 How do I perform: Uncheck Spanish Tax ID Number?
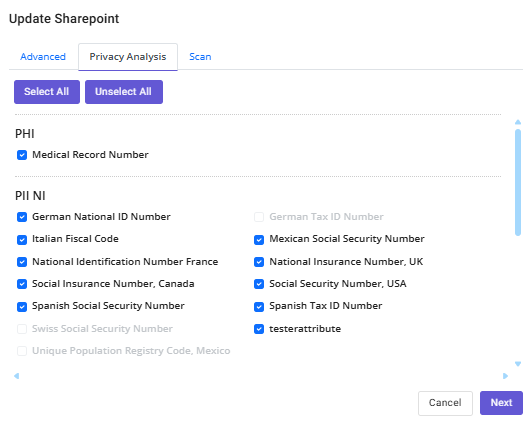pos(259,307)
